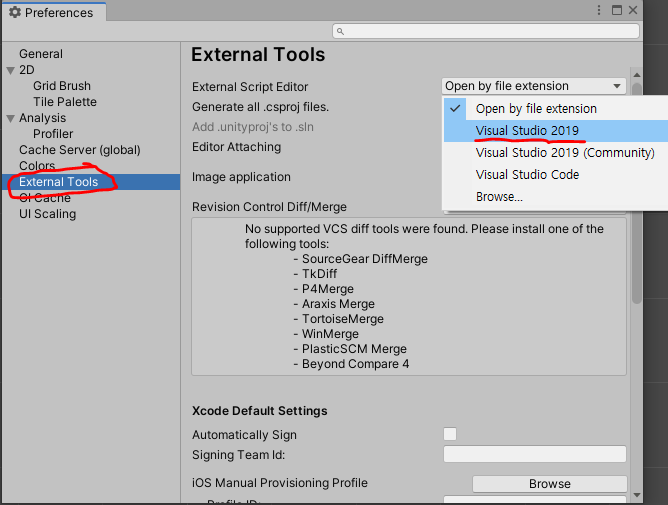Open Tile Palette settings
The image size is (668, 505).
tap(65, 102)
